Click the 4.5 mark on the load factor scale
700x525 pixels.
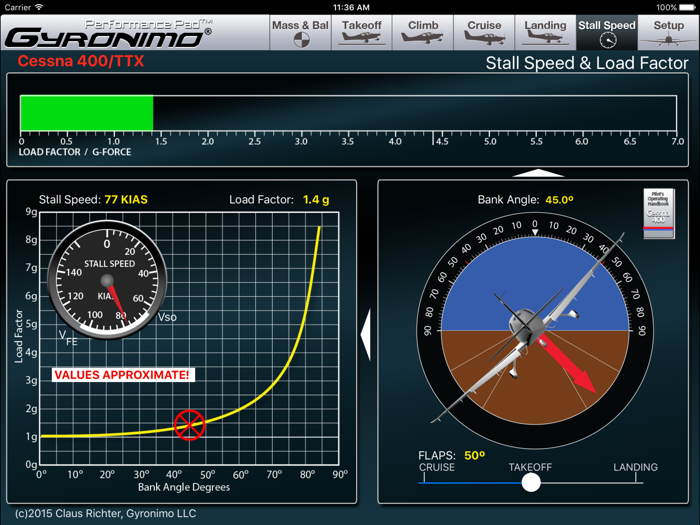pyautogui.click(x=441, y=141)
